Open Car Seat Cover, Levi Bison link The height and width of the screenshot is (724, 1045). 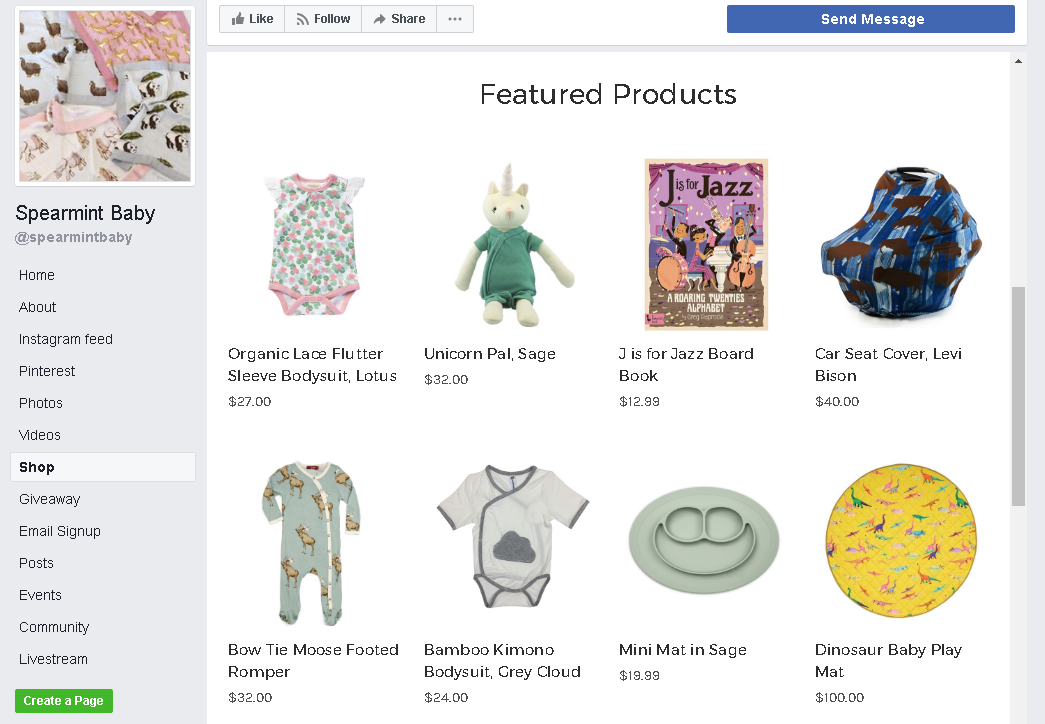pos(888,365)
